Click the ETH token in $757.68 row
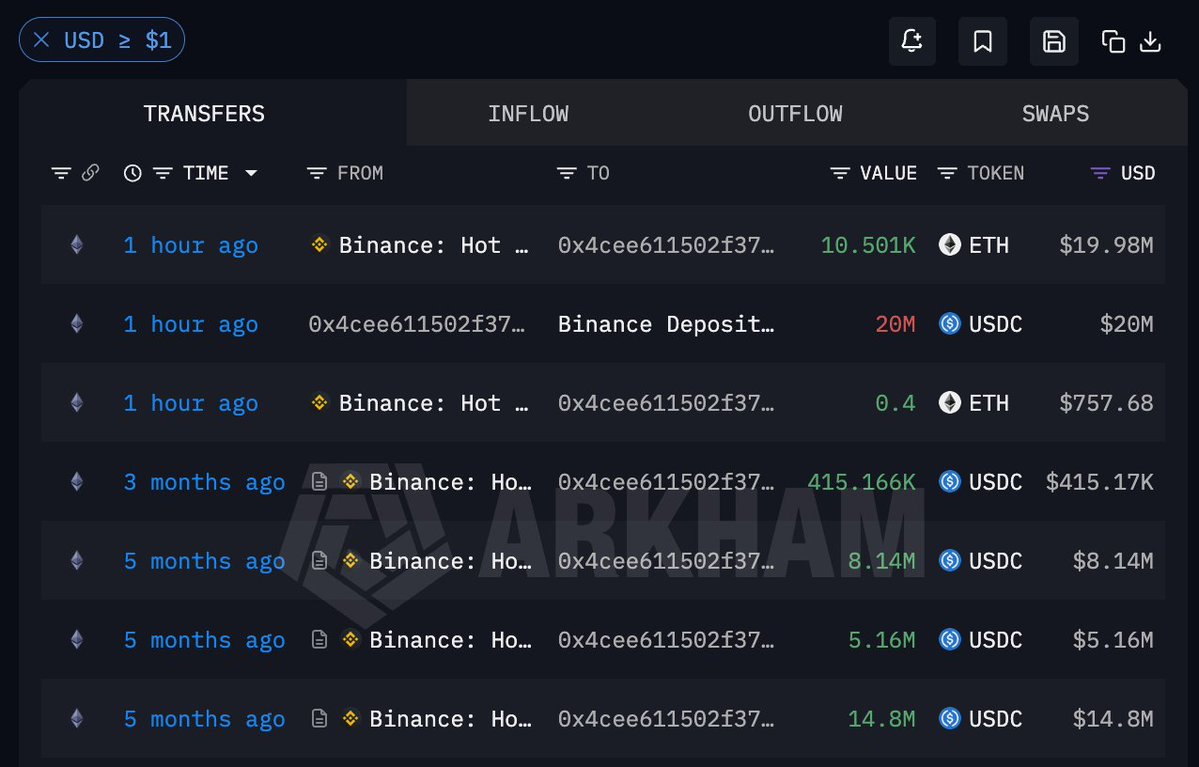 tap(973, 403)
